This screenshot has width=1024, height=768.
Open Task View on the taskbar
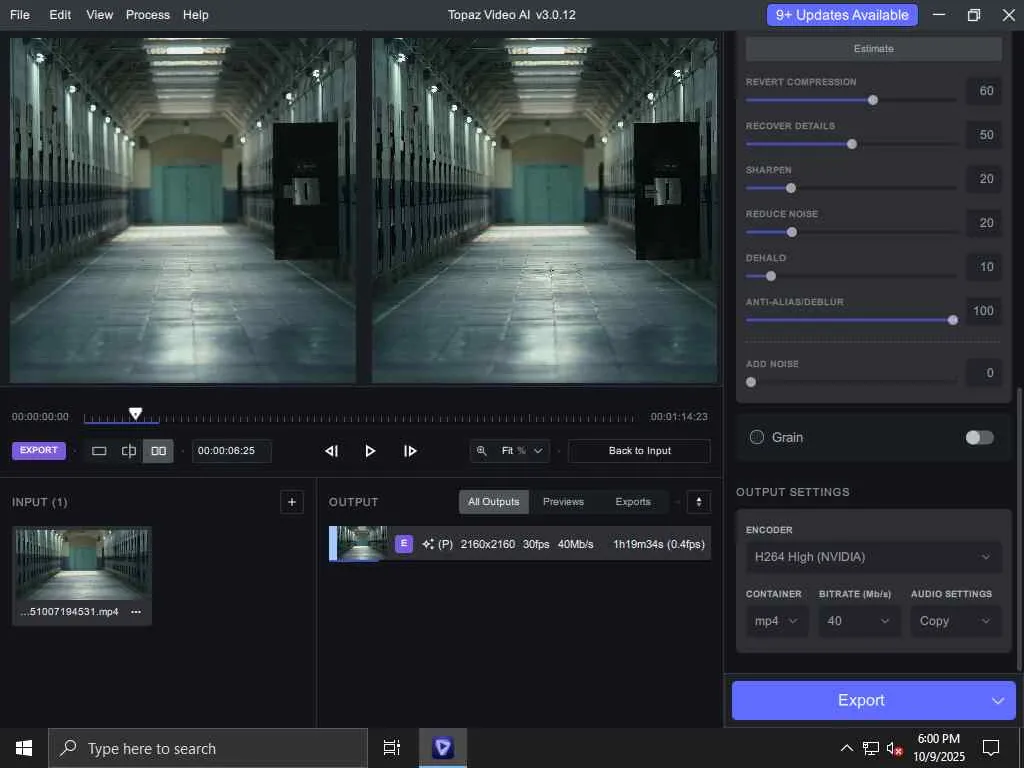click(392, 748)
